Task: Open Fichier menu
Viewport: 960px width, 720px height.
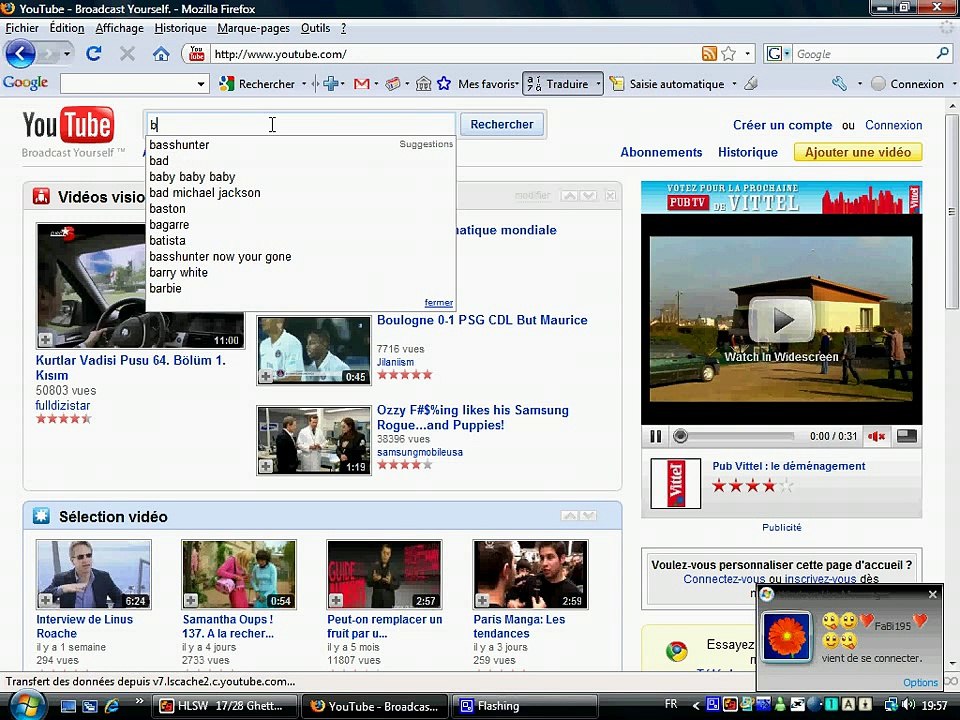Action: pyautogui.click(x=22, y=28)
